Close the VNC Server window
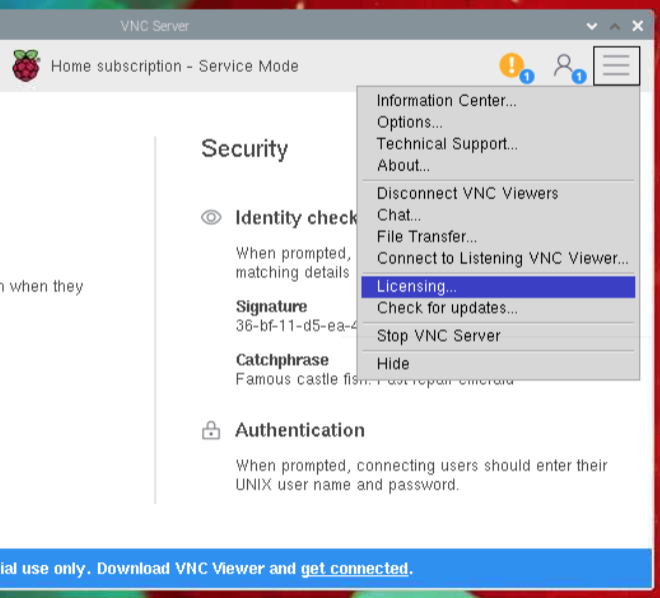660x598 pixels. (x=638, y=26)
